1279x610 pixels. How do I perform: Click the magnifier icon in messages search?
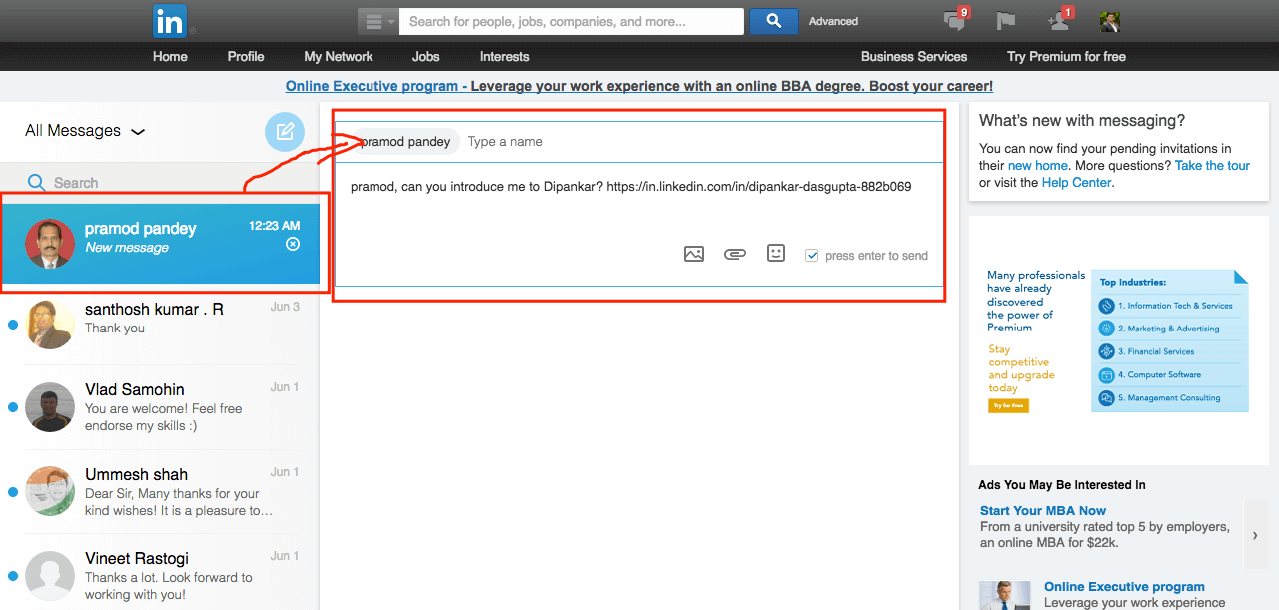pyautogui.click(x=37, y=183)
